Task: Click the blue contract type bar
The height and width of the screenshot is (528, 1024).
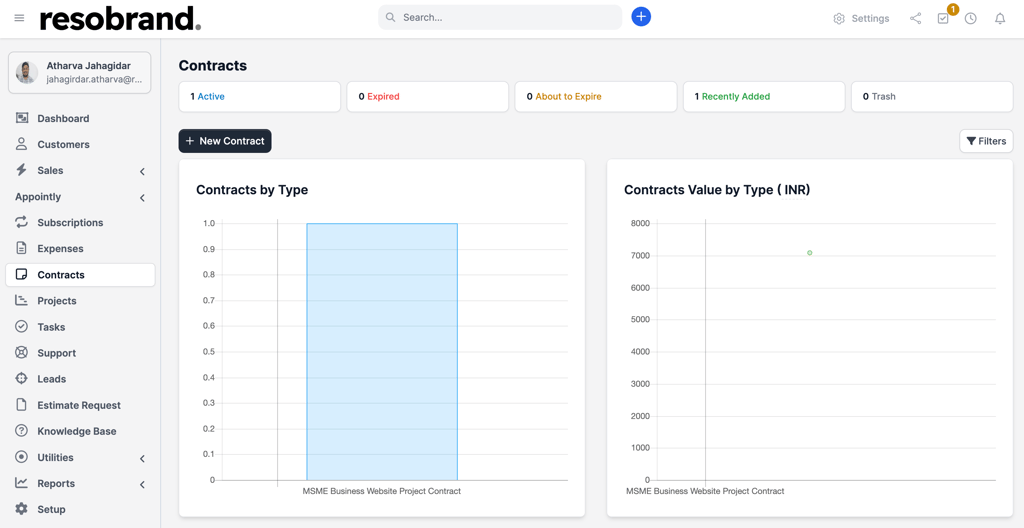Action: (x=382, y=351)
